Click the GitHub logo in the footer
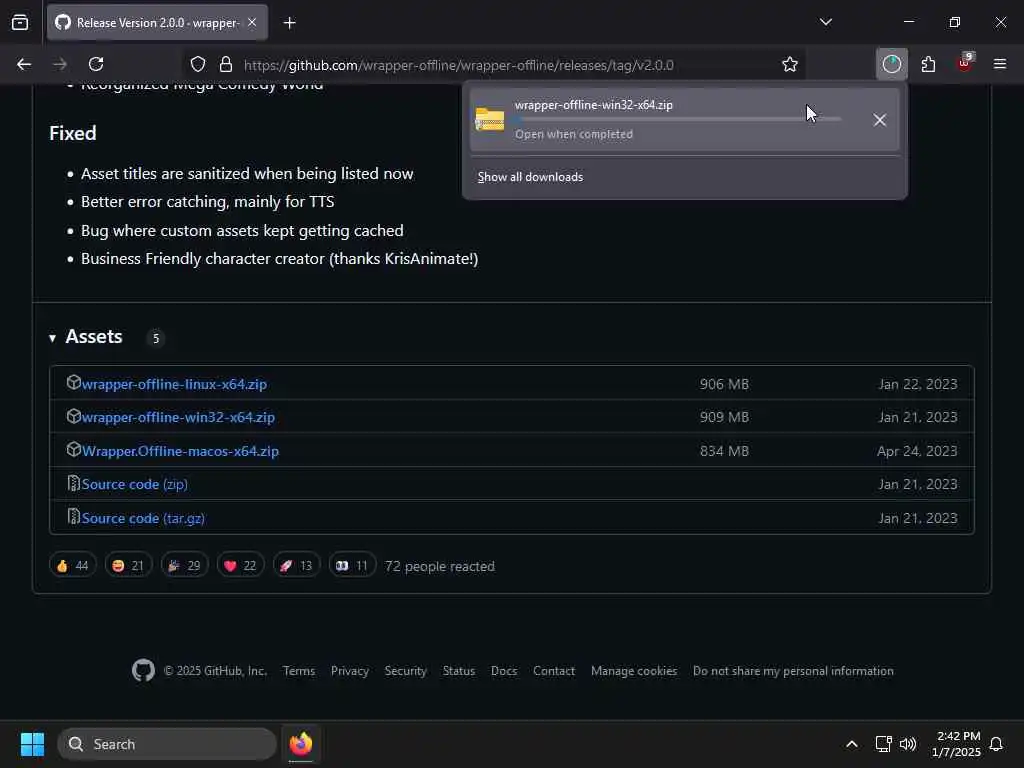 [144, 671]
